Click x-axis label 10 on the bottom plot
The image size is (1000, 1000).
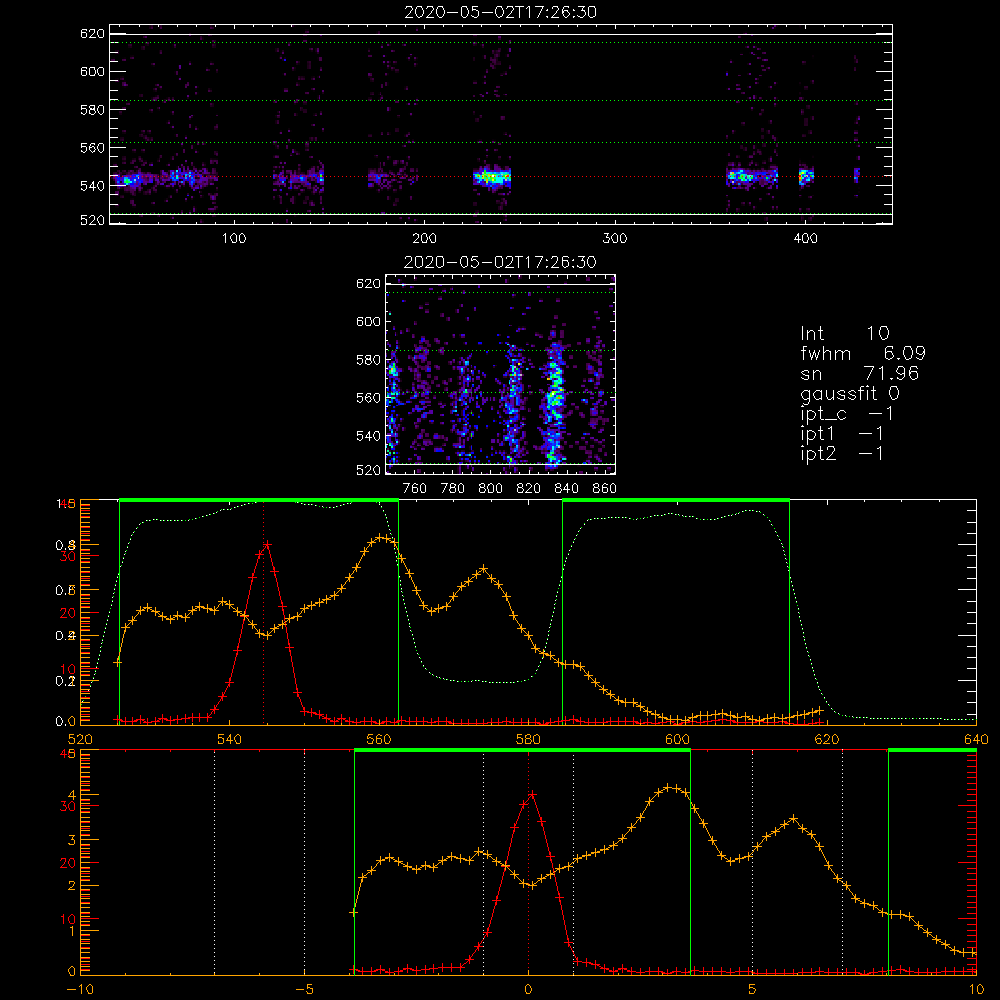pos(976,989)
